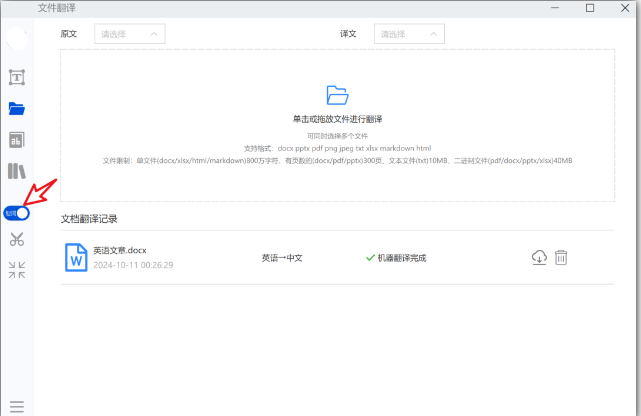Toggle the blue word-selection switch in sidebar
This screenshot has width=641, height=416.
click(16, 213)
